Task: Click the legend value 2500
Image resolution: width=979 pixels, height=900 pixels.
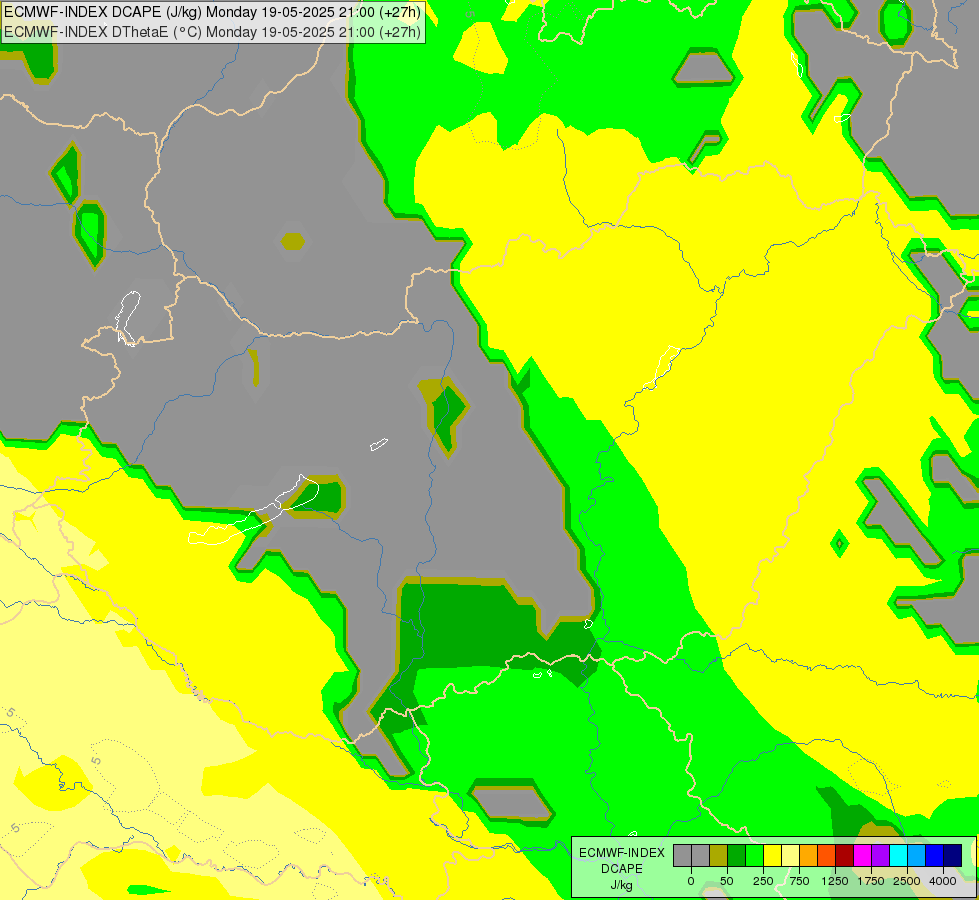Action: click(x=907, y=881)
